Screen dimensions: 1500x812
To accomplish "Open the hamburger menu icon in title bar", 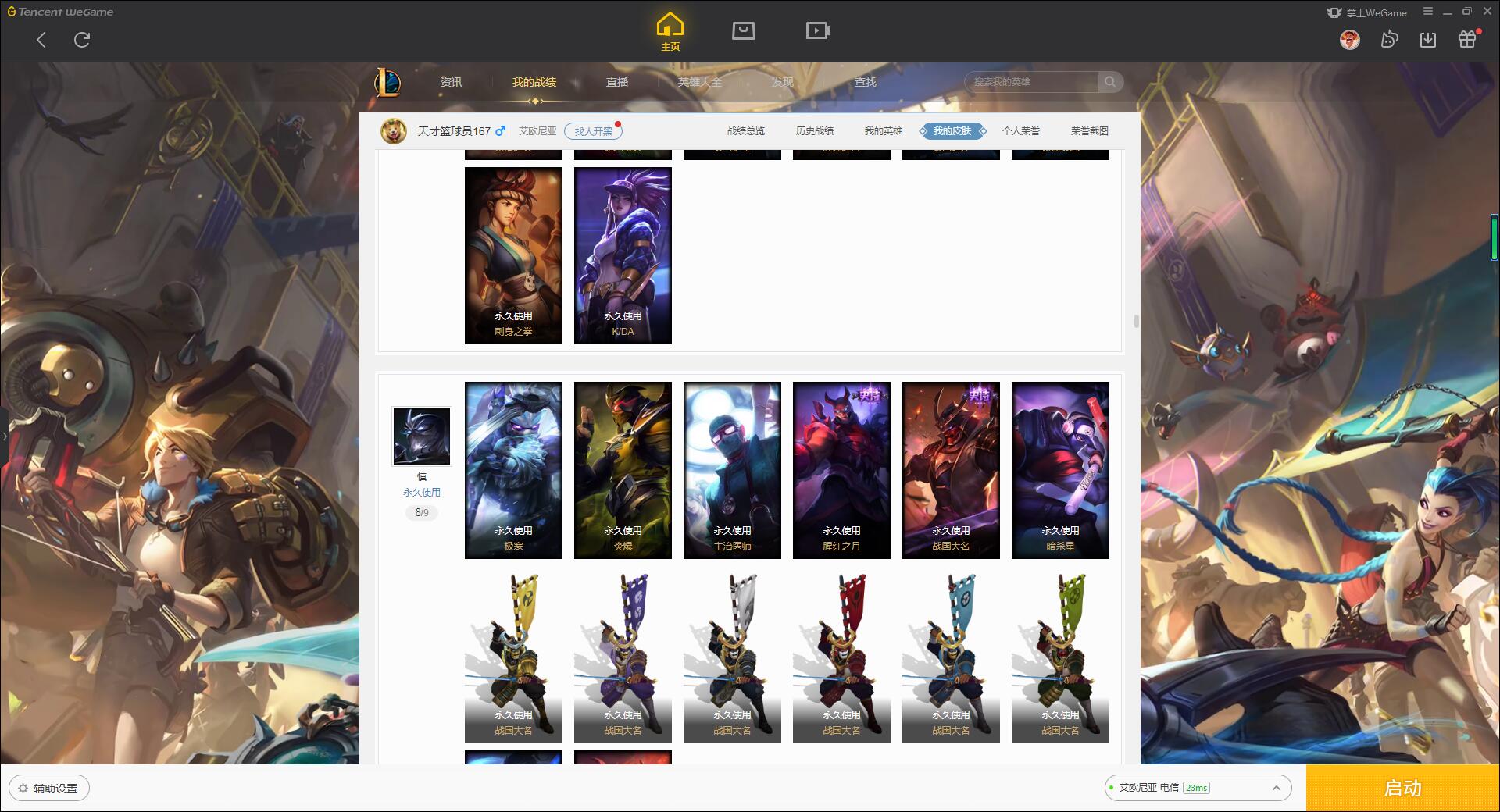I will 1428,12.
